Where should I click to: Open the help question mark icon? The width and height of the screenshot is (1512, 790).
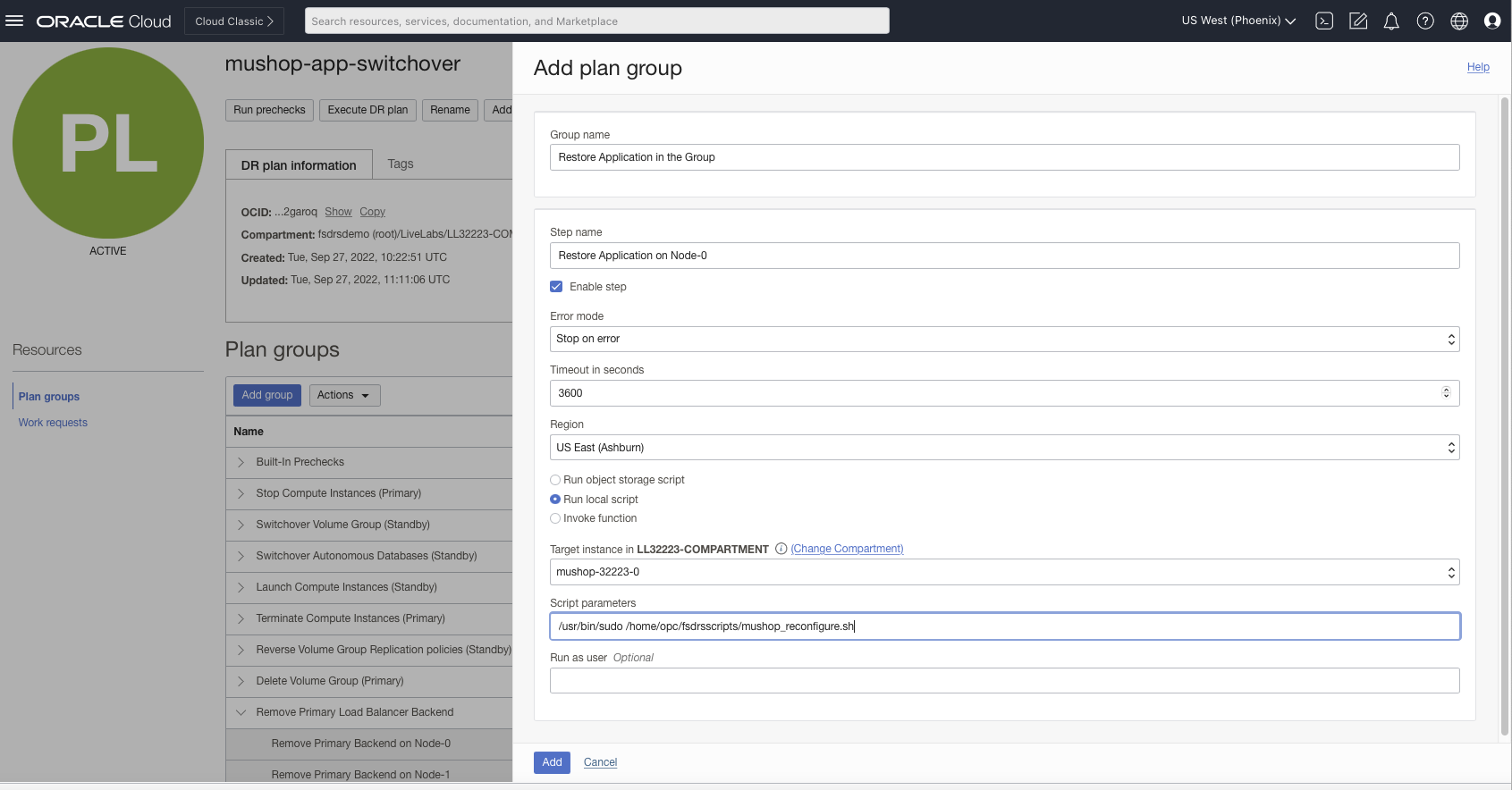pyautogui.click(x=1425, y=21)
